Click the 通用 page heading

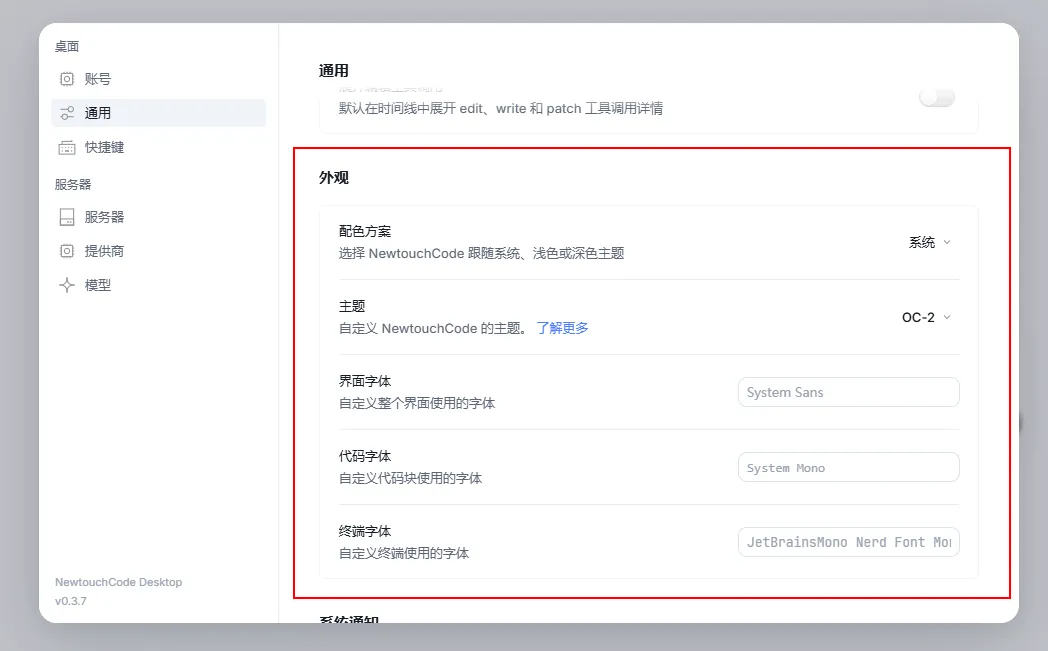334,71
